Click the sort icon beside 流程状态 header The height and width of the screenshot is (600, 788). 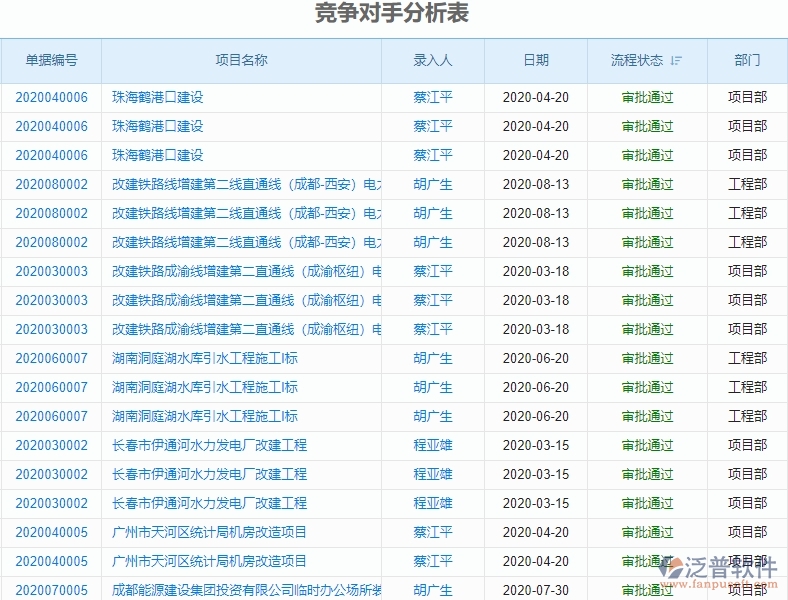(x=676, y=61)
